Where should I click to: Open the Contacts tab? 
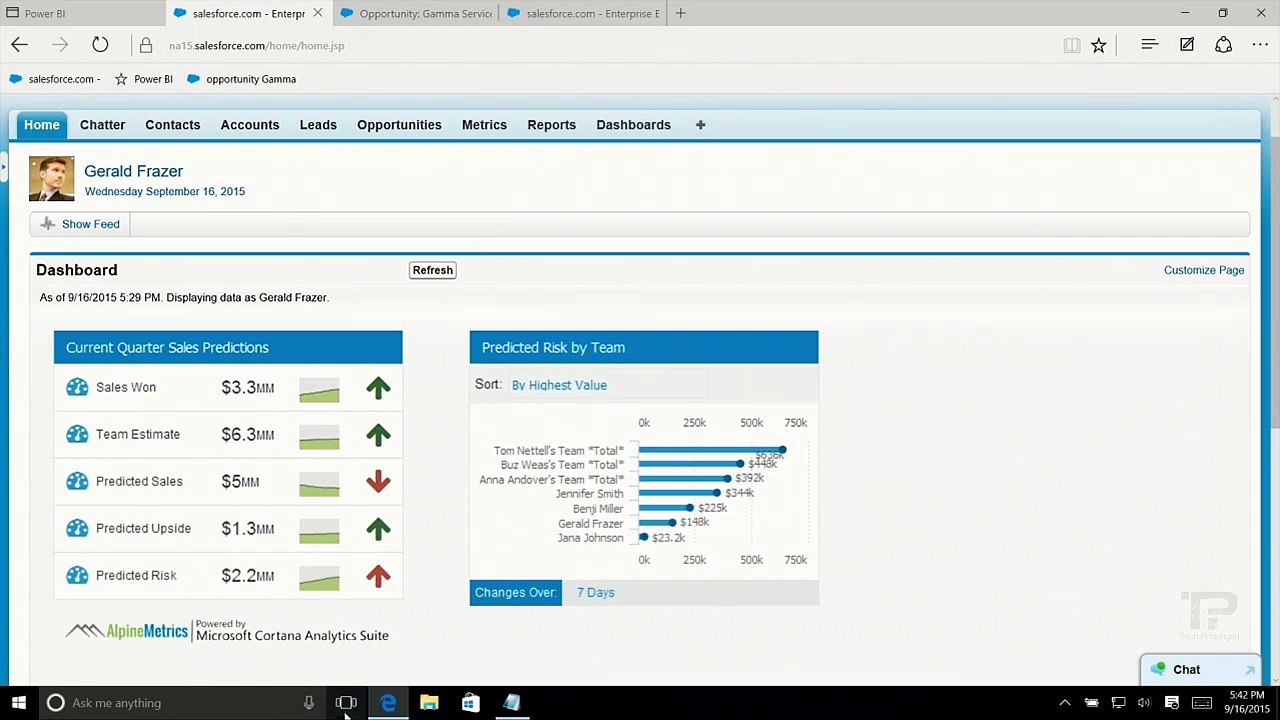click(173, 125)
